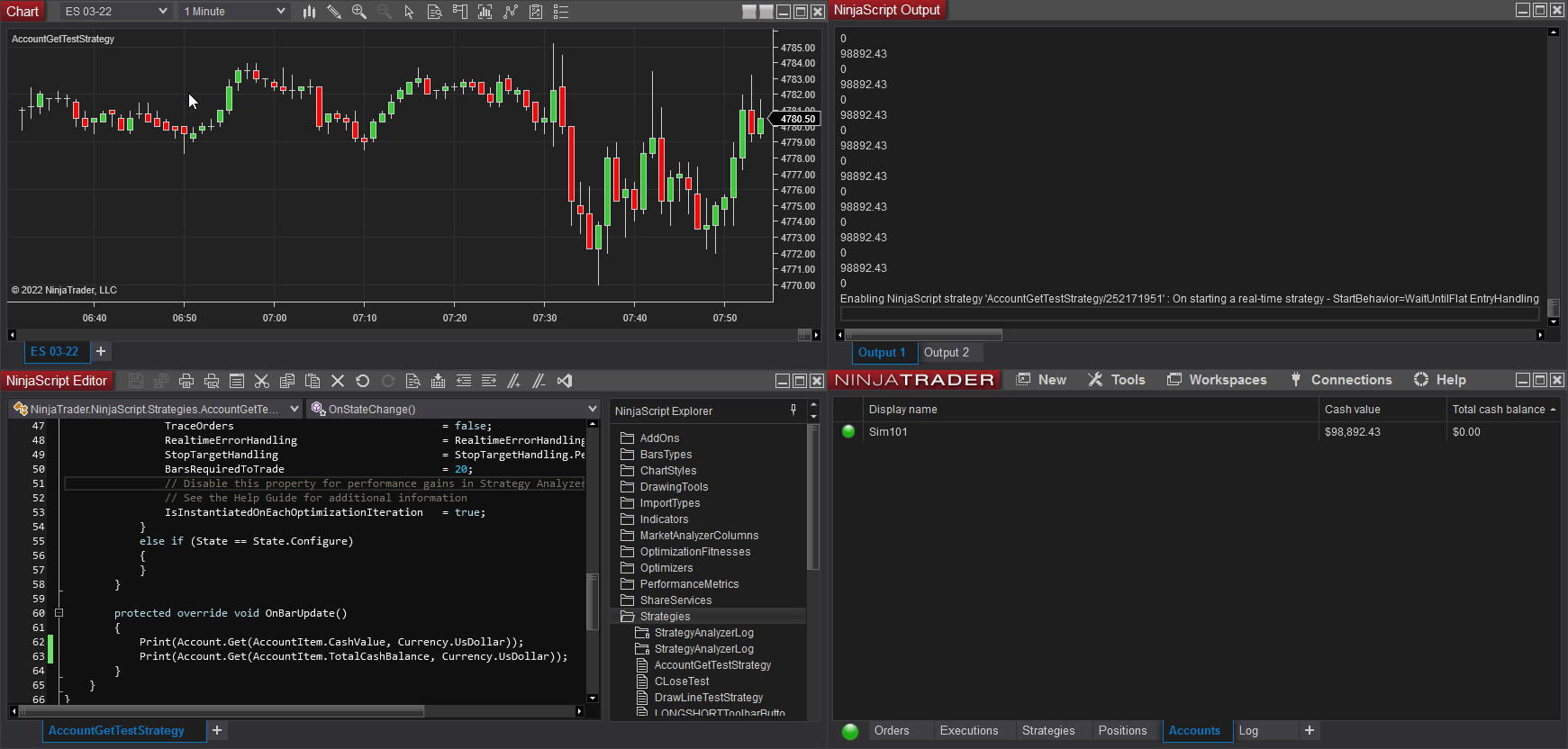Add a new tab next to Log
1568x749 pixels.
(x=1310, y=731)
